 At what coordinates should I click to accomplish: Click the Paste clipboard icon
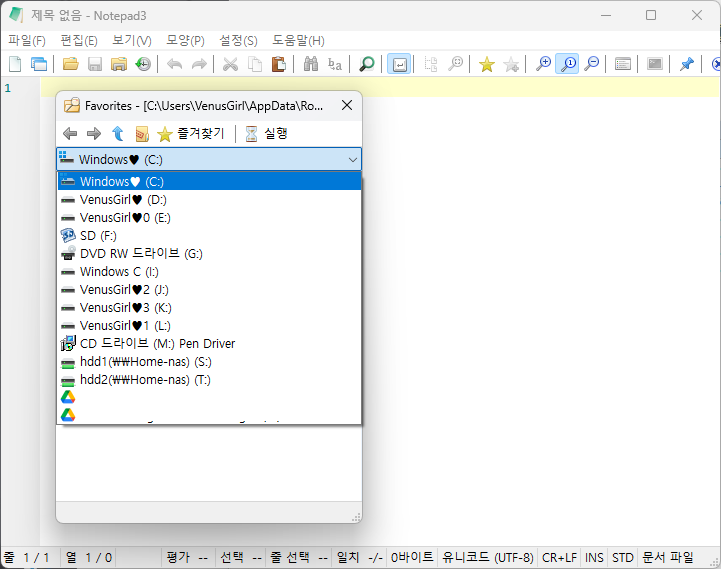click(x=279, y=64)
